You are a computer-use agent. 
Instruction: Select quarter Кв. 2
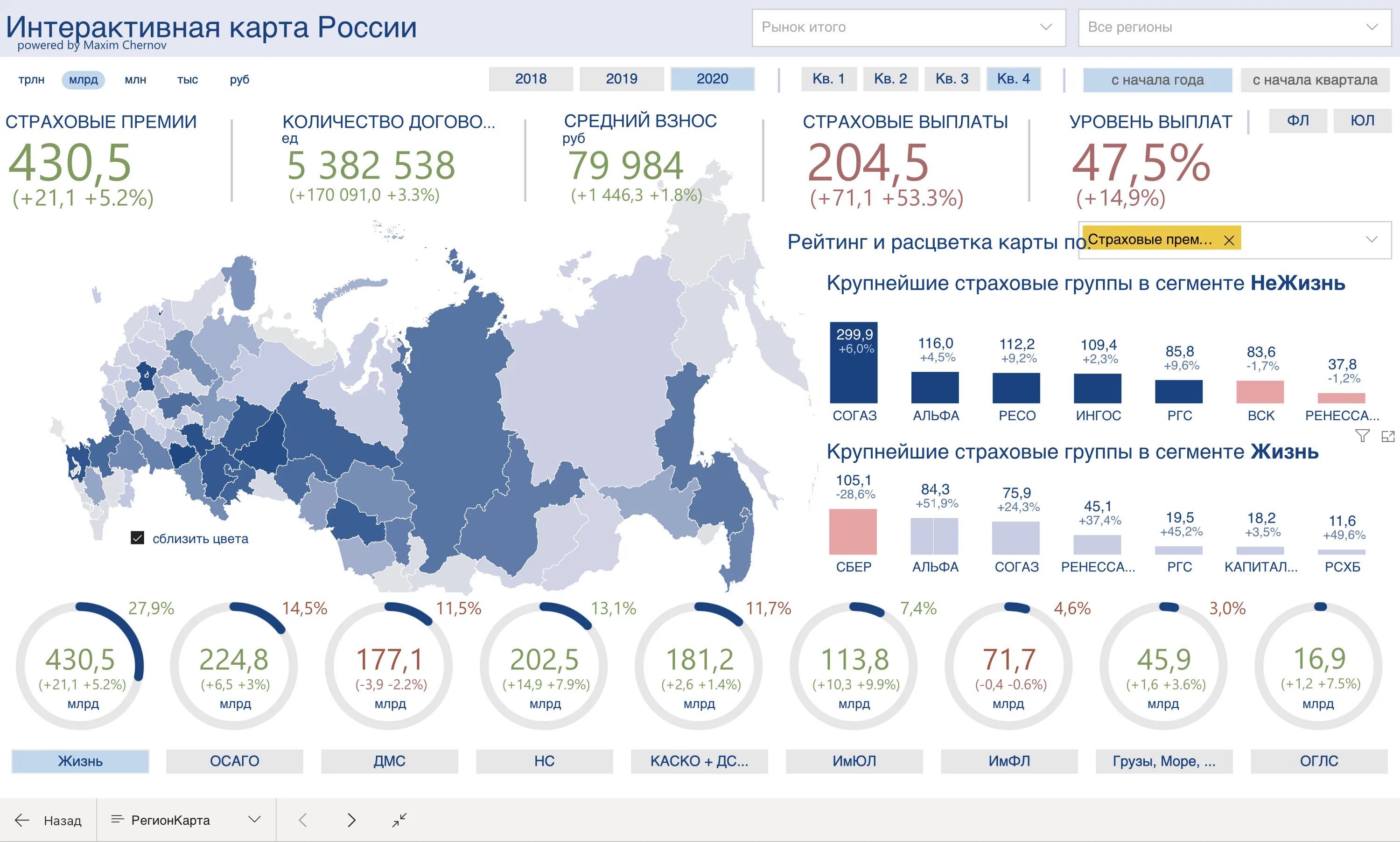890,79
